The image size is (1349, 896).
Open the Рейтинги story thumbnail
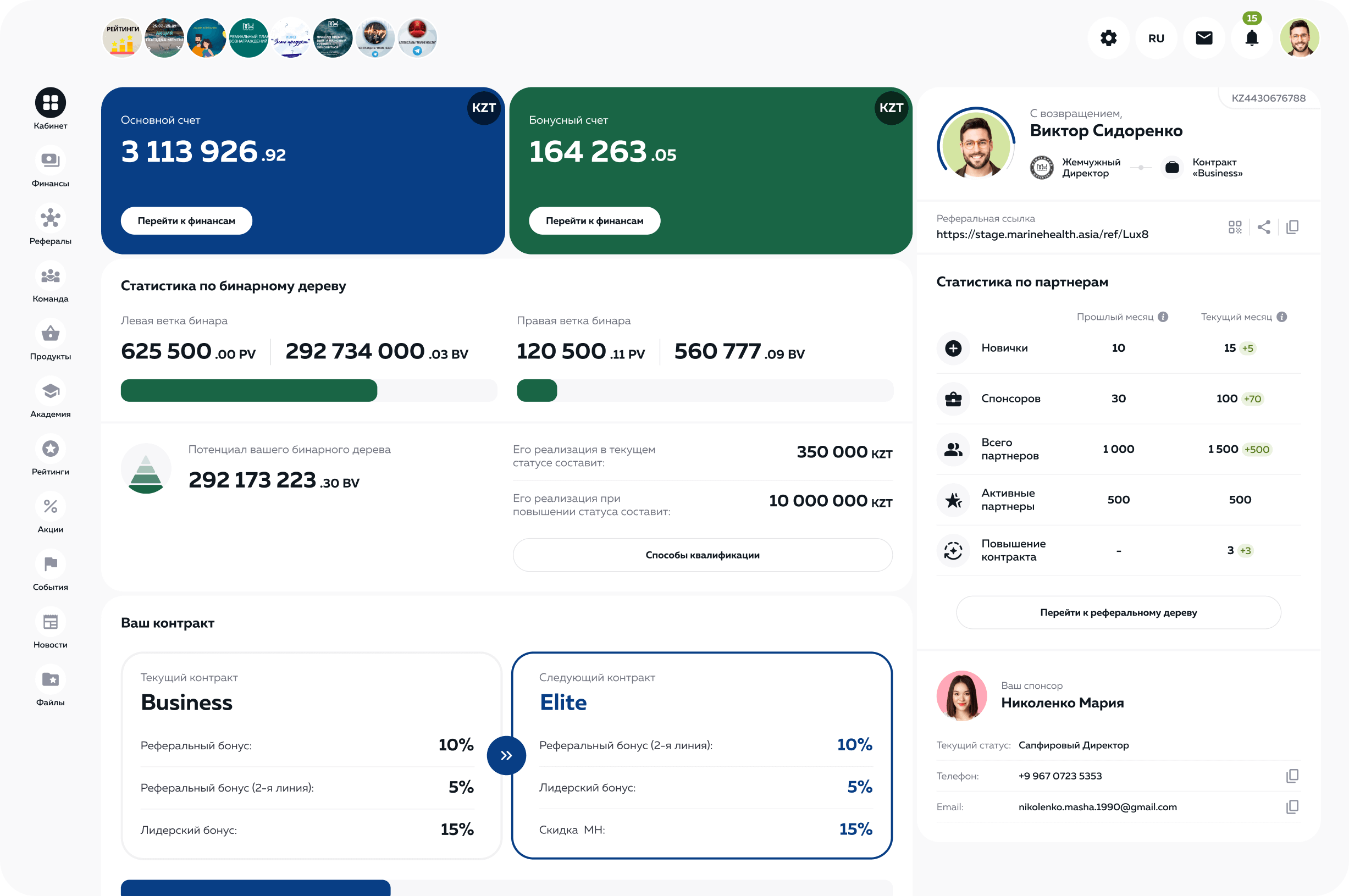pyautogui.click(x=122, y=38)
